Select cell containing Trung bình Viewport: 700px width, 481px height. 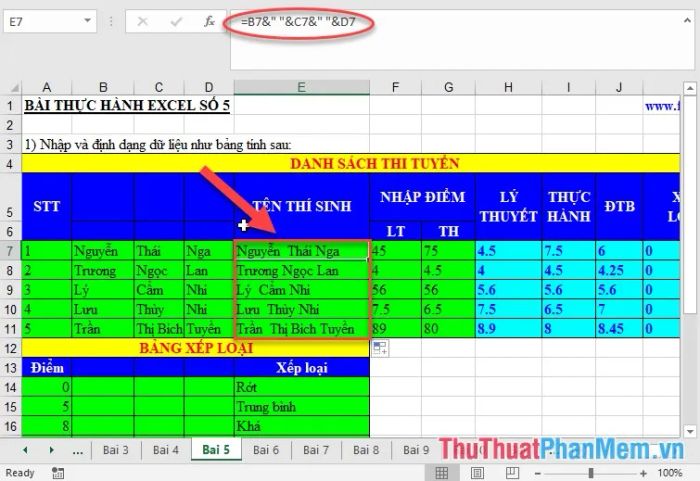[302, 406]
